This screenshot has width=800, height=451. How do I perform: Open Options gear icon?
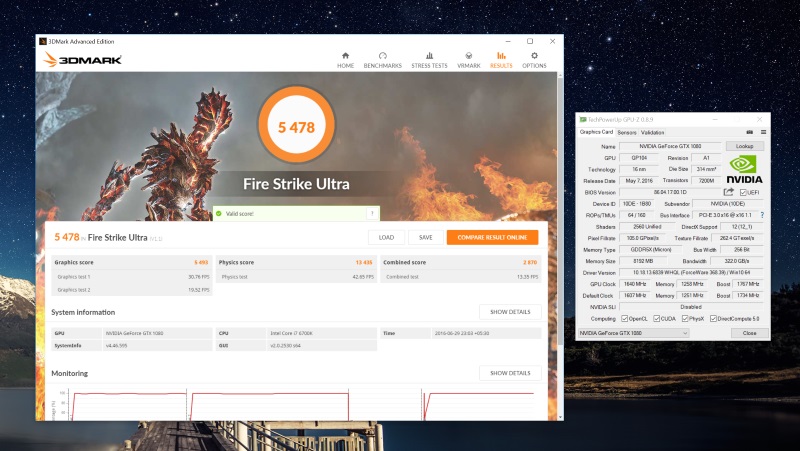pos(534,56)
